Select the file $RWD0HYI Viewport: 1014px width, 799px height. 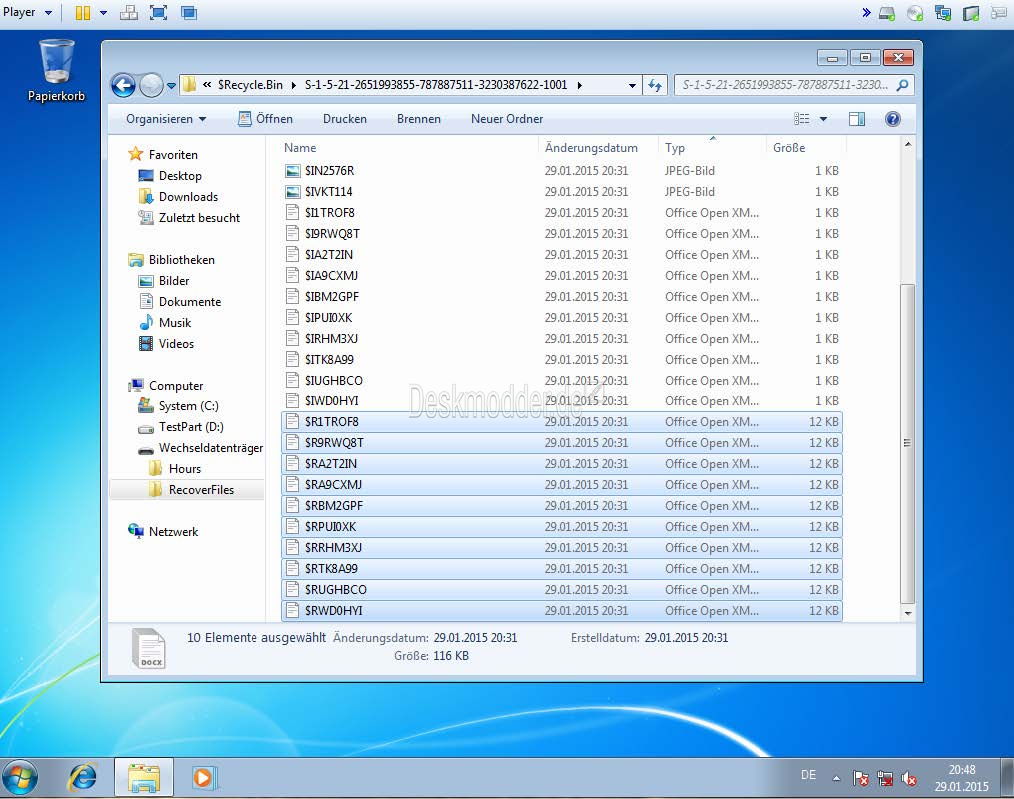click(561, 611)
